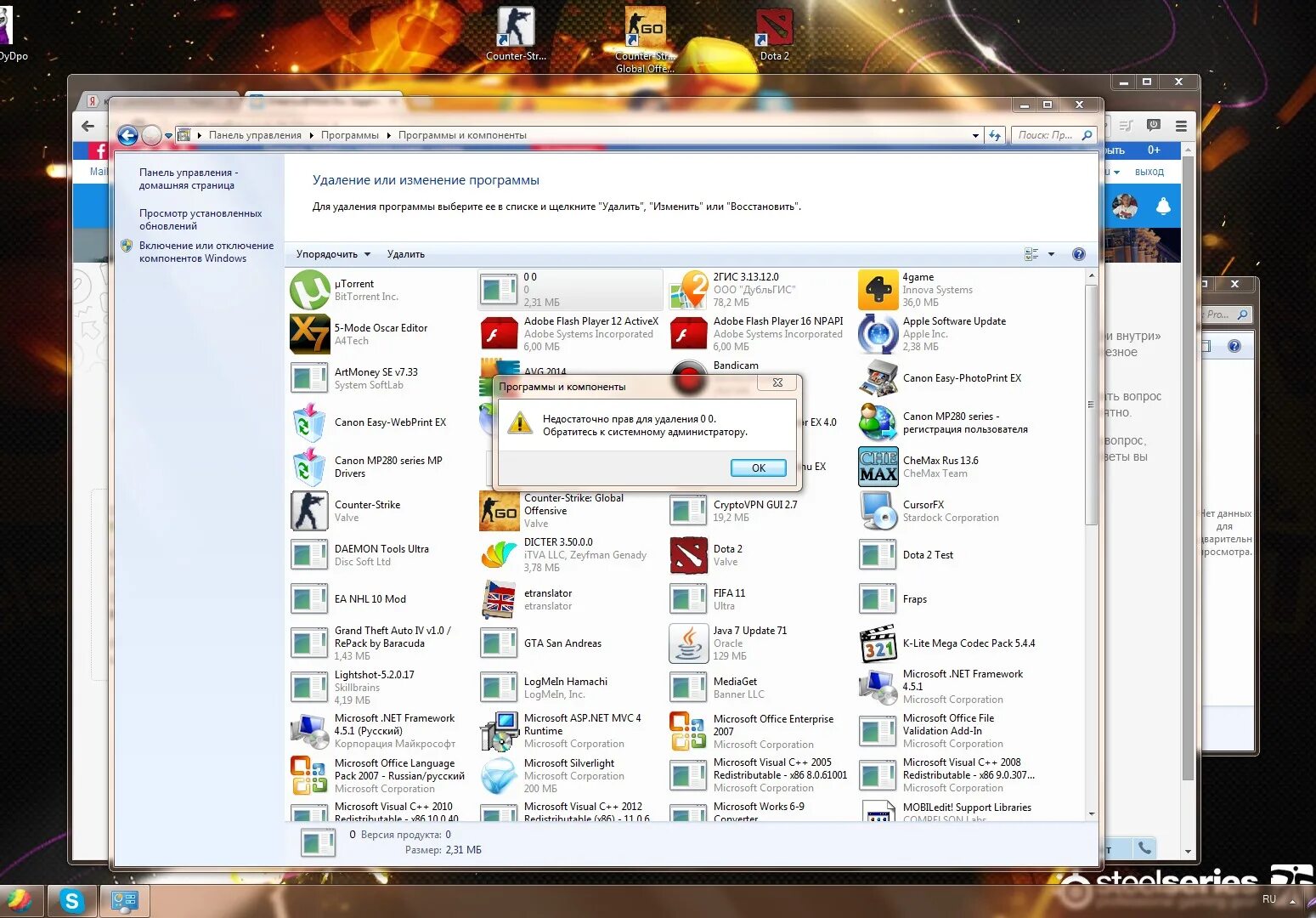The width and height of the screenshot is (1316, 918).
Task: Select the 2ГИС 3.13.12.0 icon
Action: coord(688,290)
